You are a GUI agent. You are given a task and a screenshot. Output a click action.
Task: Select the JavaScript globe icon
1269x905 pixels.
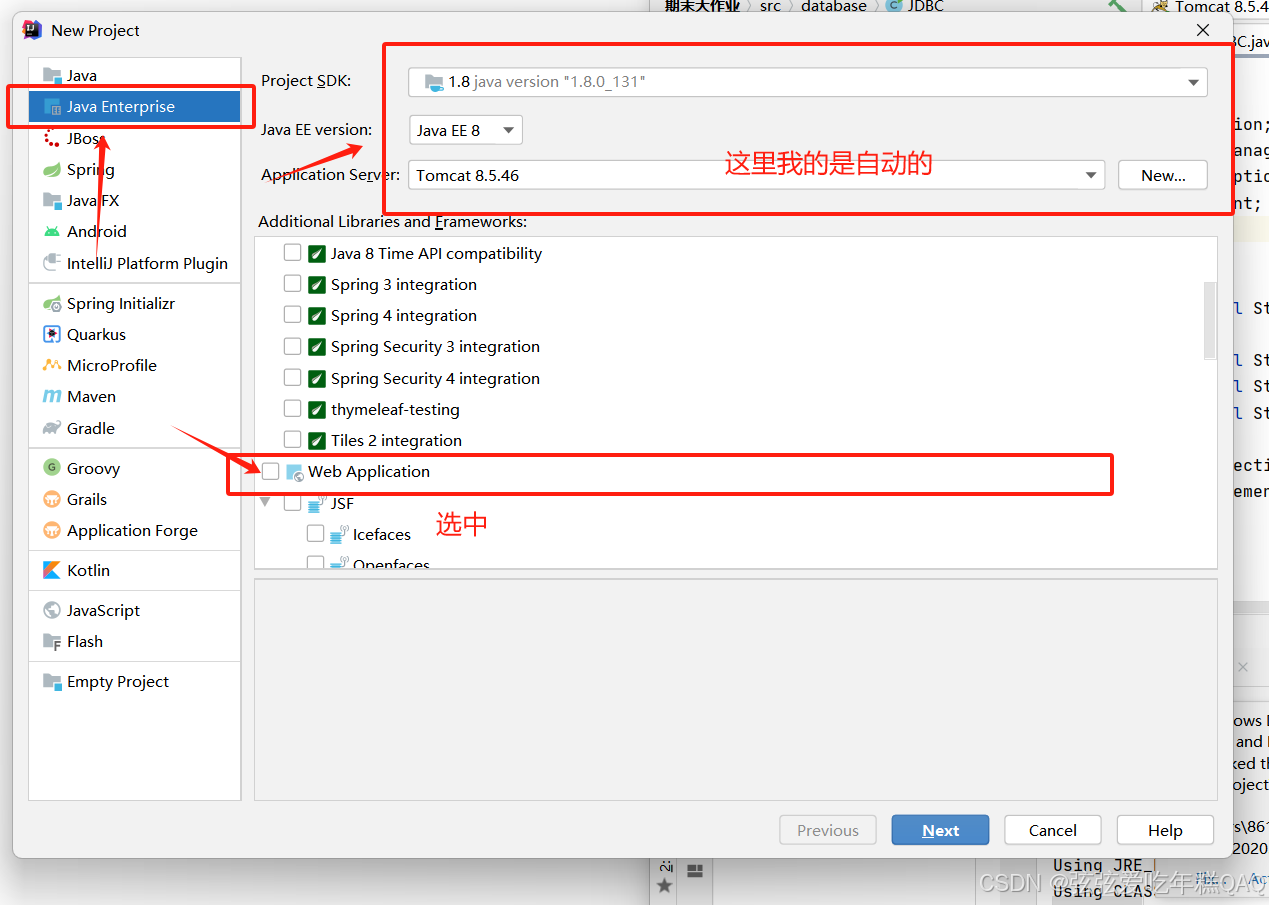tap(52, 610)
